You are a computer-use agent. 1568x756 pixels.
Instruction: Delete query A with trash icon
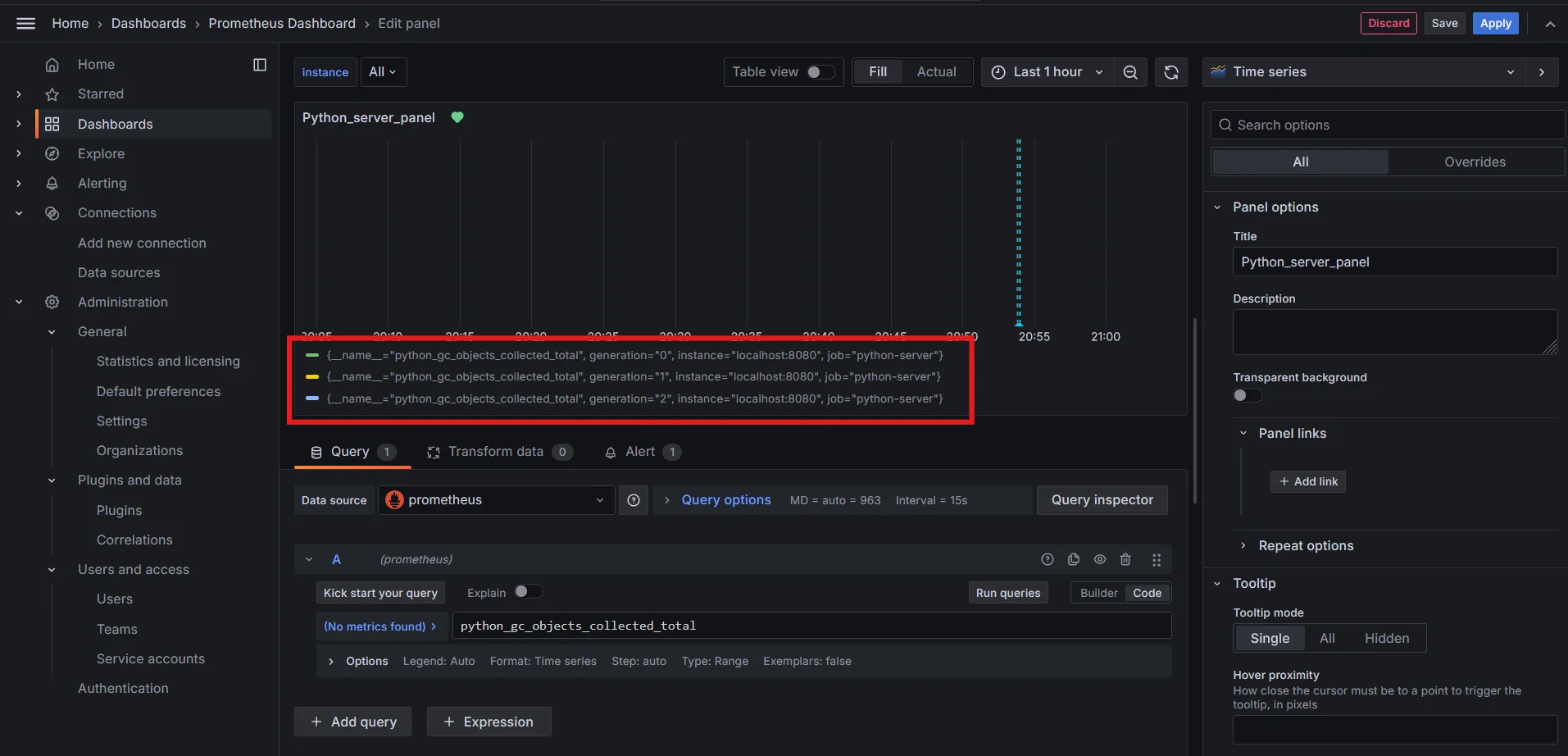[x=1125, y=559]
